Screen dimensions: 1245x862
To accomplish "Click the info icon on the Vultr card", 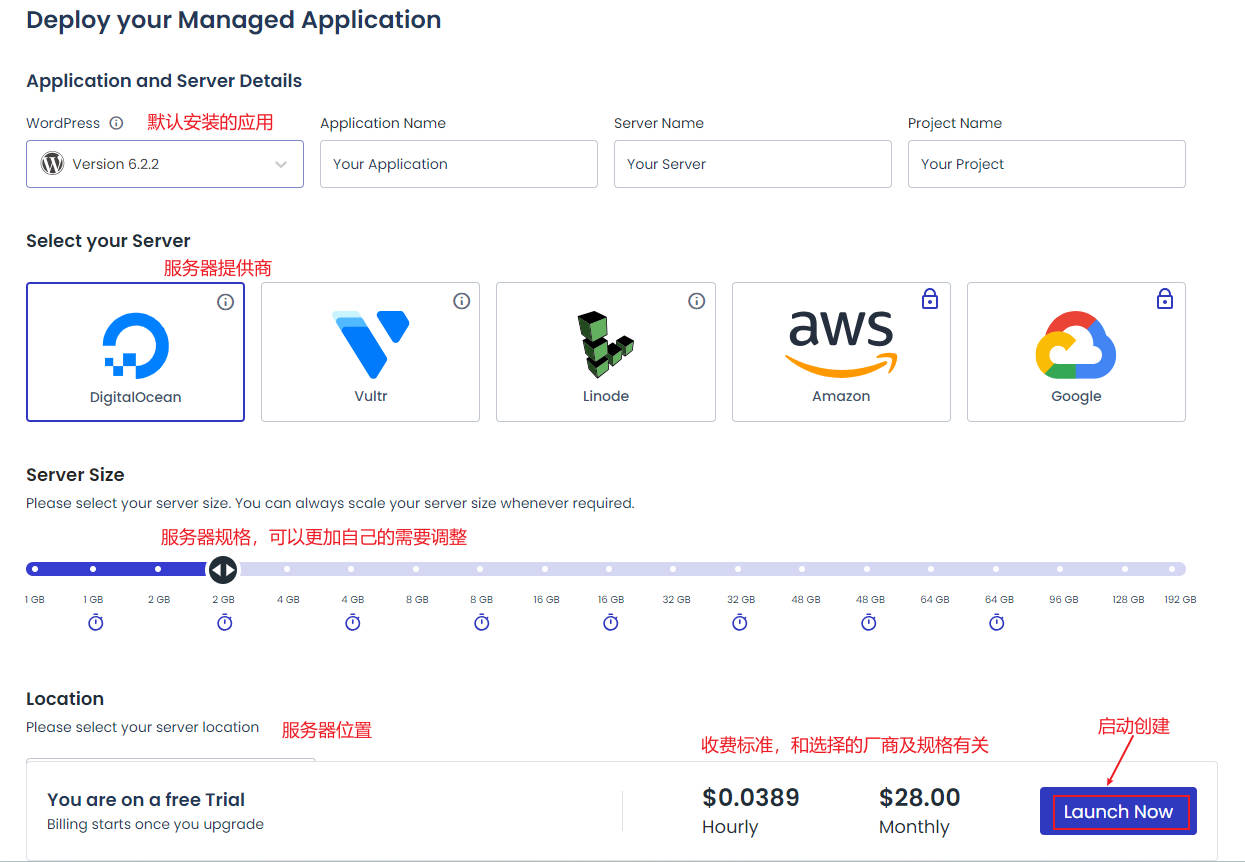I will (461, 301).
